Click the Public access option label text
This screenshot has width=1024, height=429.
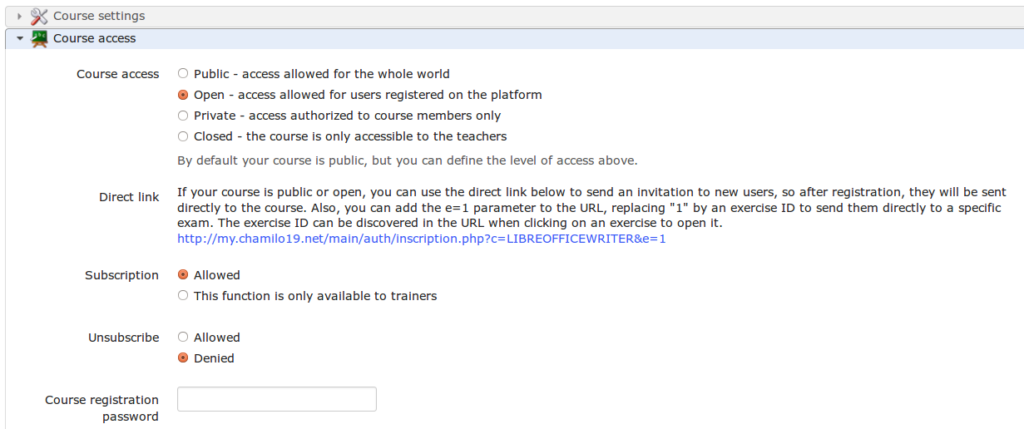(321, 74)
